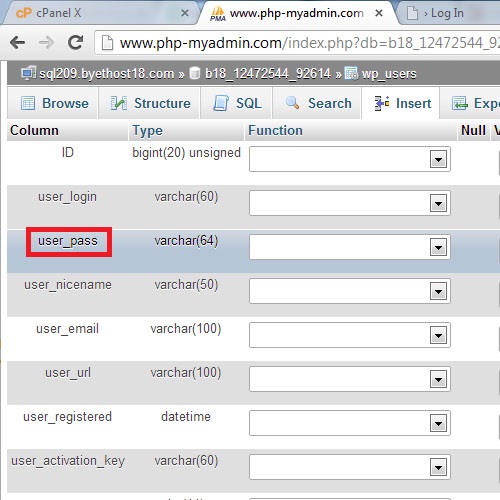The height and width of the screenshot is (500, 500).
Task: Click the Type column header
Action: [147, 131]
